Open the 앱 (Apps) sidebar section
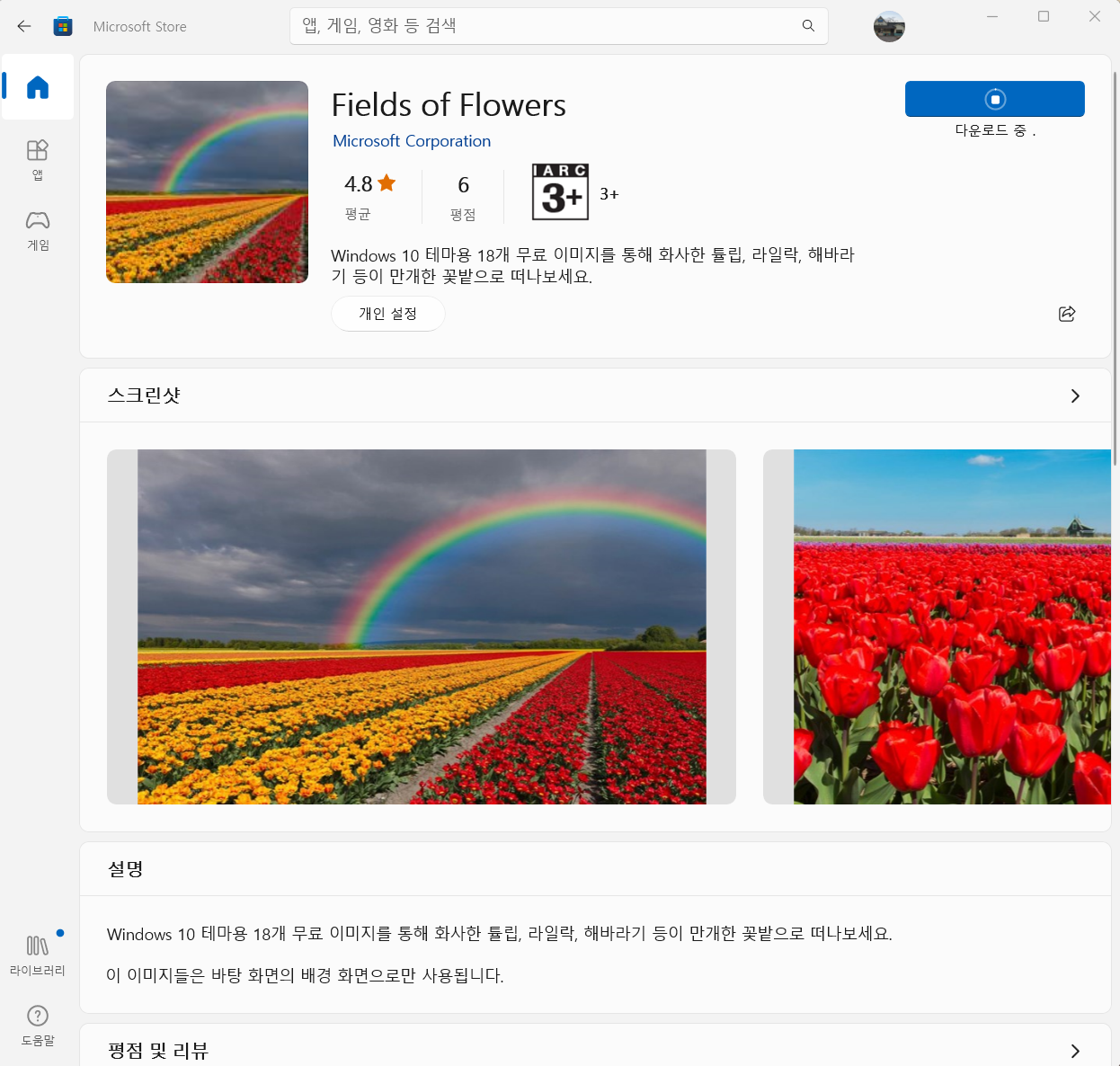The height and width of the screenshot is (1066, 1120). click(x=38, y=159)
